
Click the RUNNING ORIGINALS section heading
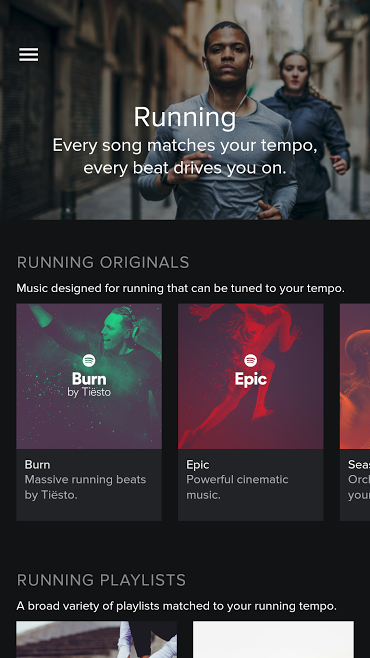tap(103, 263)
